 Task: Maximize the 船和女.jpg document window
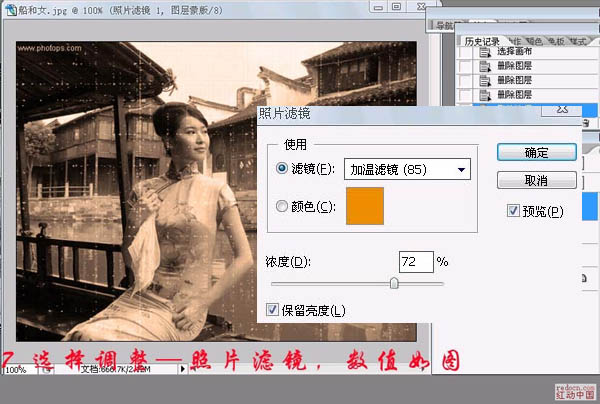click(397, 7)
